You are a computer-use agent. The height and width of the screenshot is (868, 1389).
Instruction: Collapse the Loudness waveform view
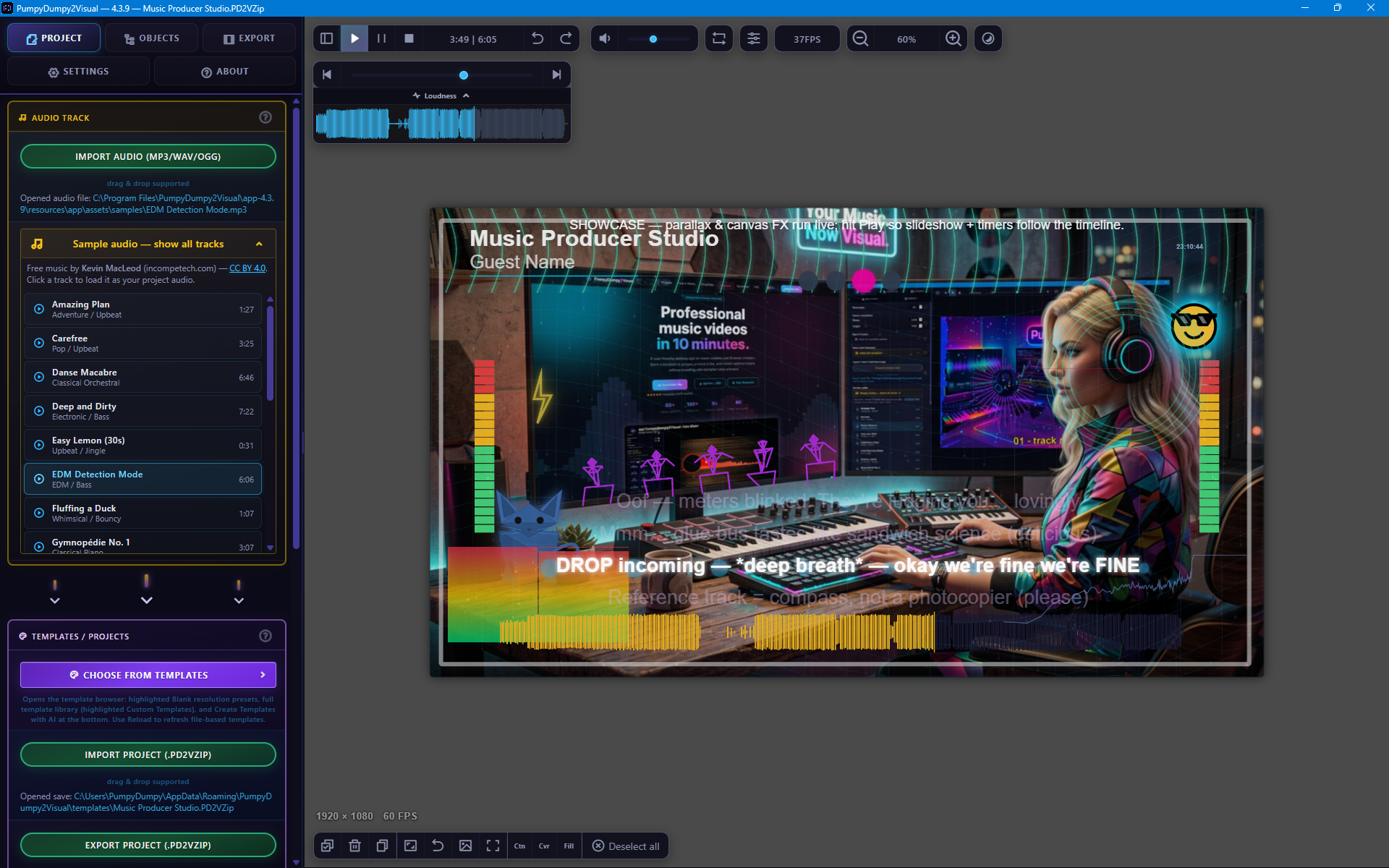point(441,95)
